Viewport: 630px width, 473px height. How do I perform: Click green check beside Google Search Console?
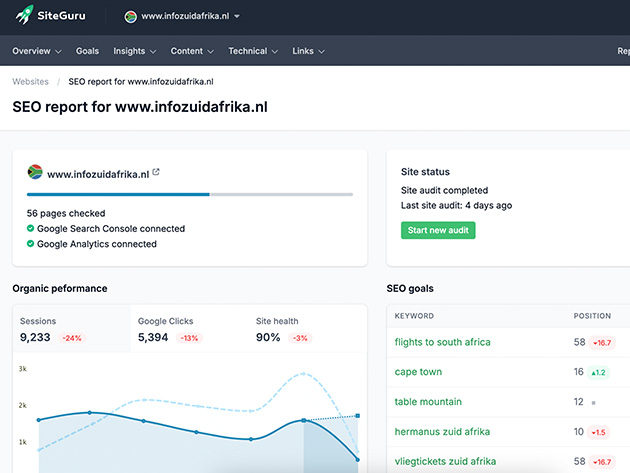click(31, 228)
